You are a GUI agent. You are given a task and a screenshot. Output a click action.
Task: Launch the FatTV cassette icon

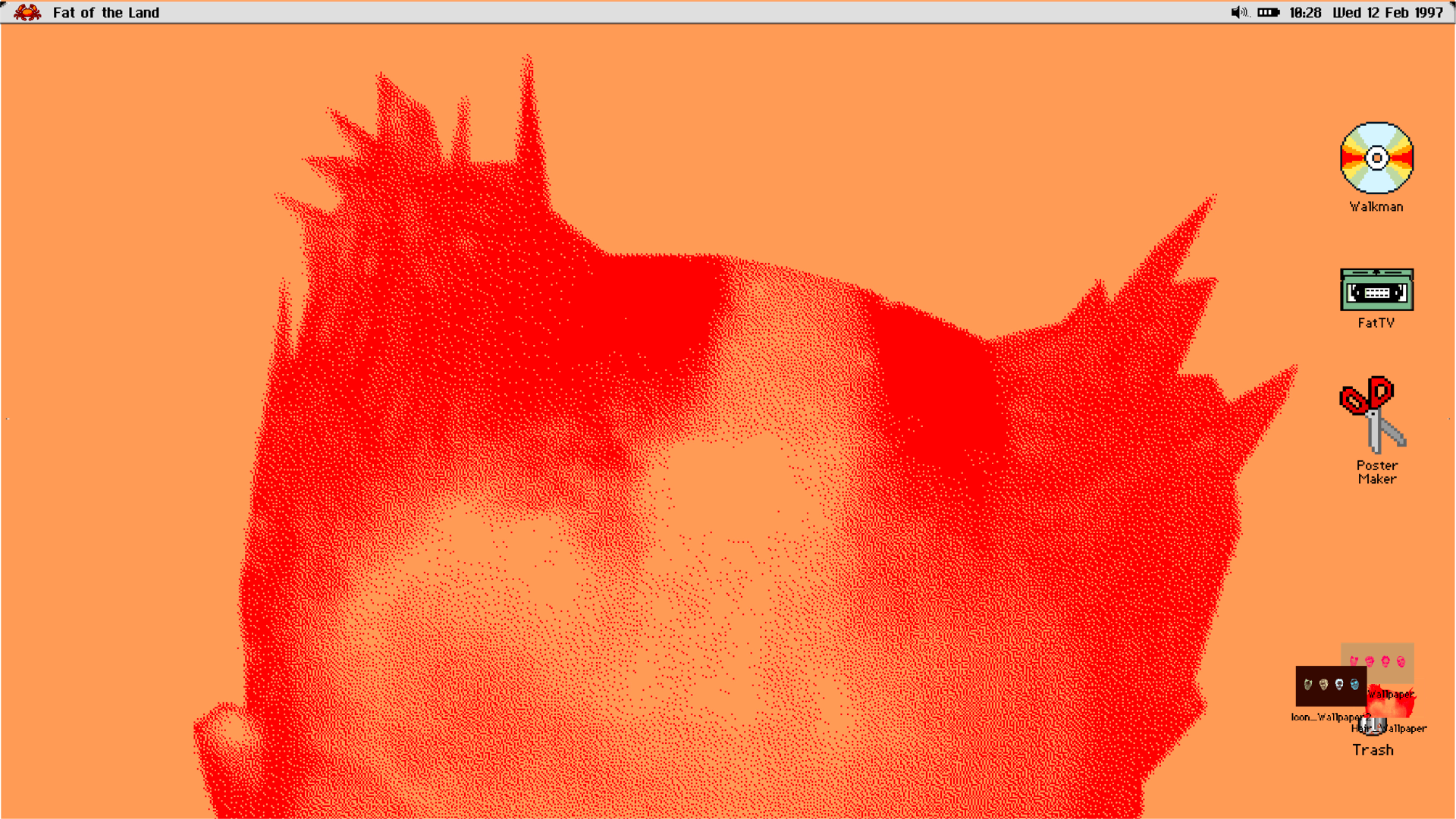(x=1376, y=290)
